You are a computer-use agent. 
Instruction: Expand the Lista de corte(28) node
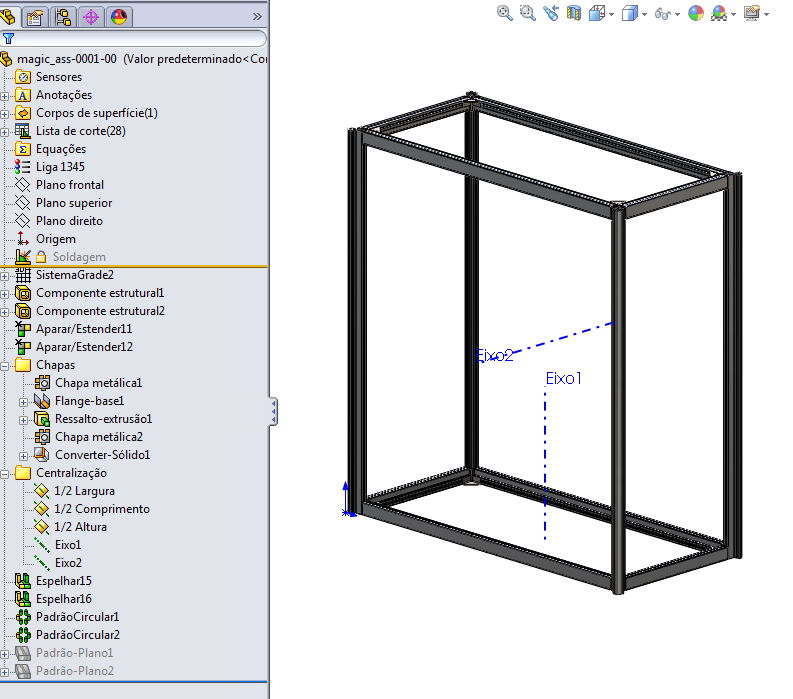[5, 132]
